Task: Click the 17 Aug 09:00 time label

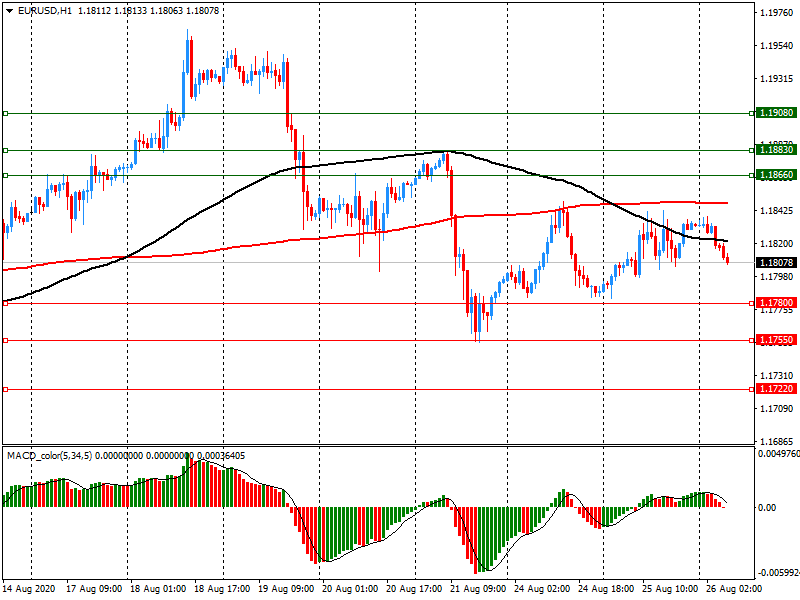Action: tap(94, 589)
